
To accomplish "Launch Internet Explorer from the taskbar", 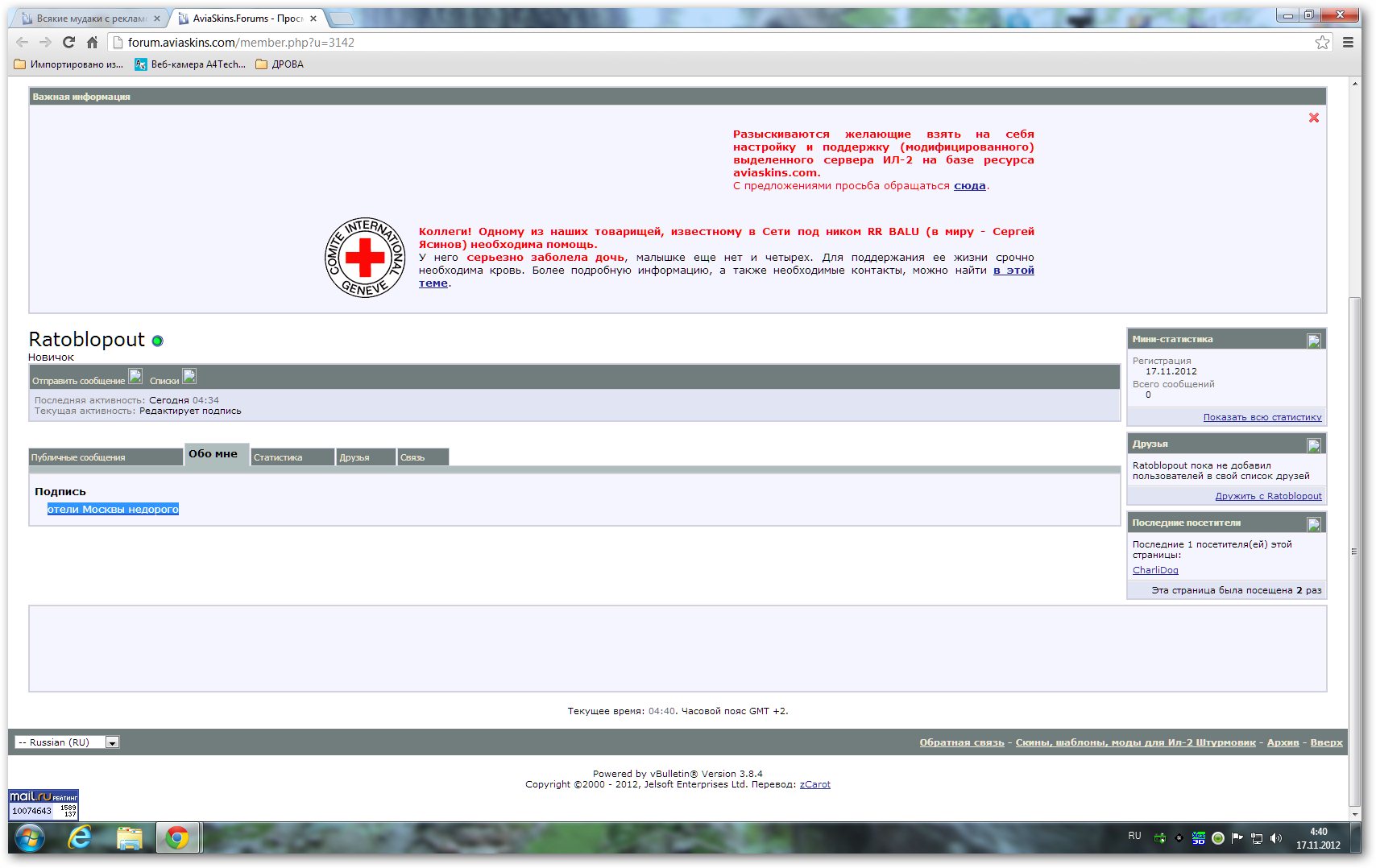I will [80, 838].
